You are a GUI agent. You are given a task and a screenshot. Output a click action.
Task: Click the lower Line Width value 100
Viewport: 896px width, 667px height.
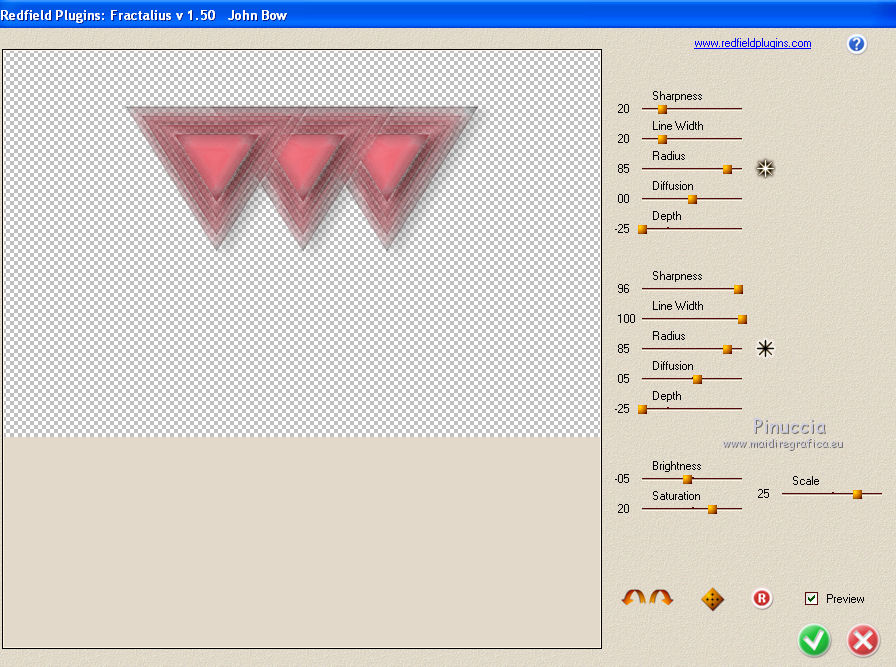(x=626, y=318)
